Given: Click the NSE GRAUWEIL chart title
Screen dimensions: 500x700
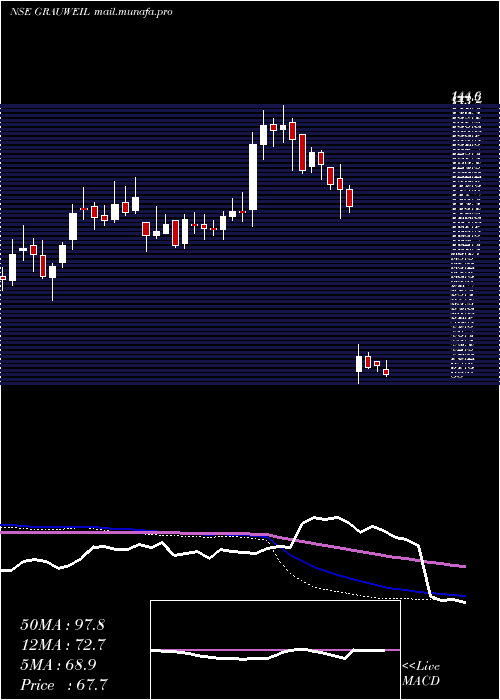Looking at the screenshot, I should [x=91, y=12].
